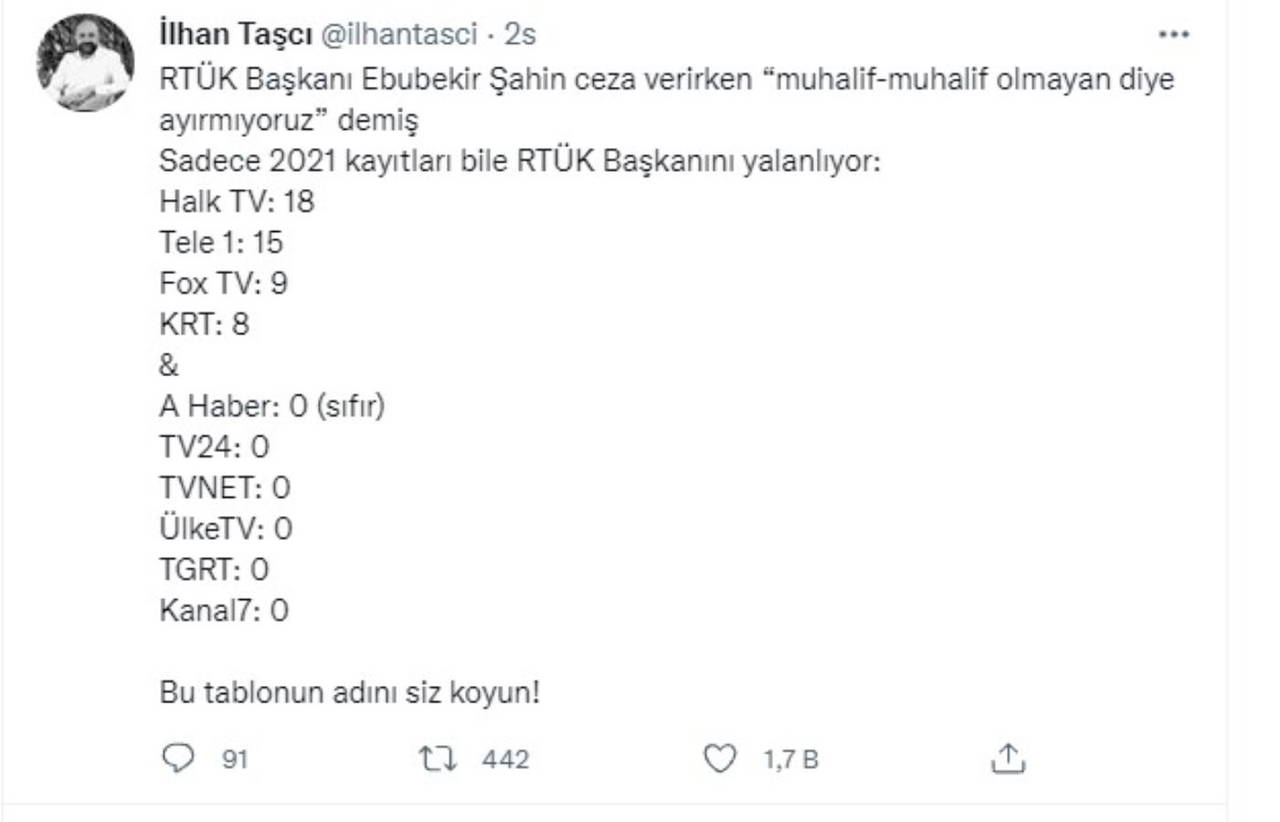Click the 'Tele 1: 15' line

pyautogui.click(x=222, y=243)
